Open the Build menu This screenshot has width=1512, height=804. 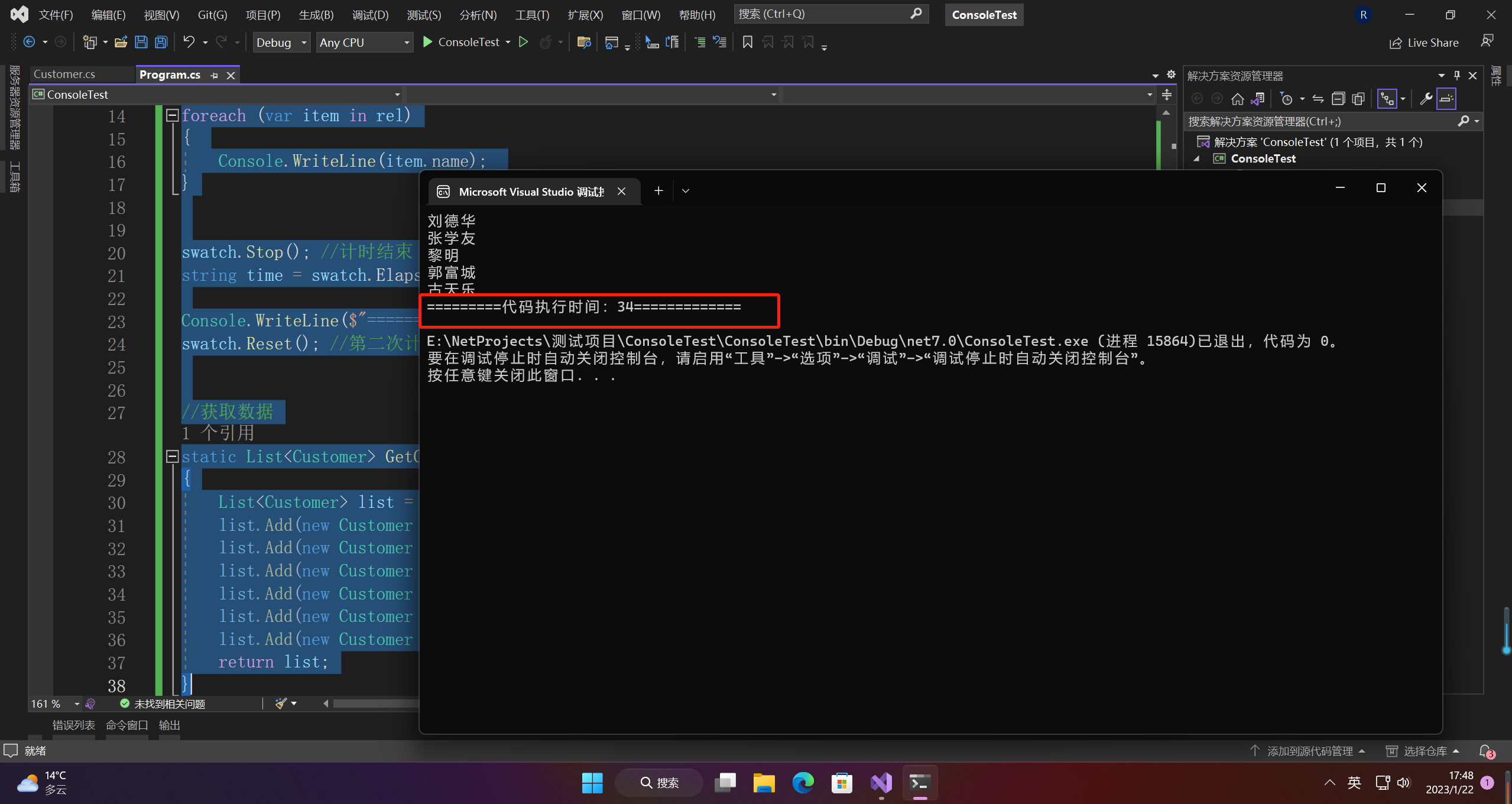pos(312,14)
